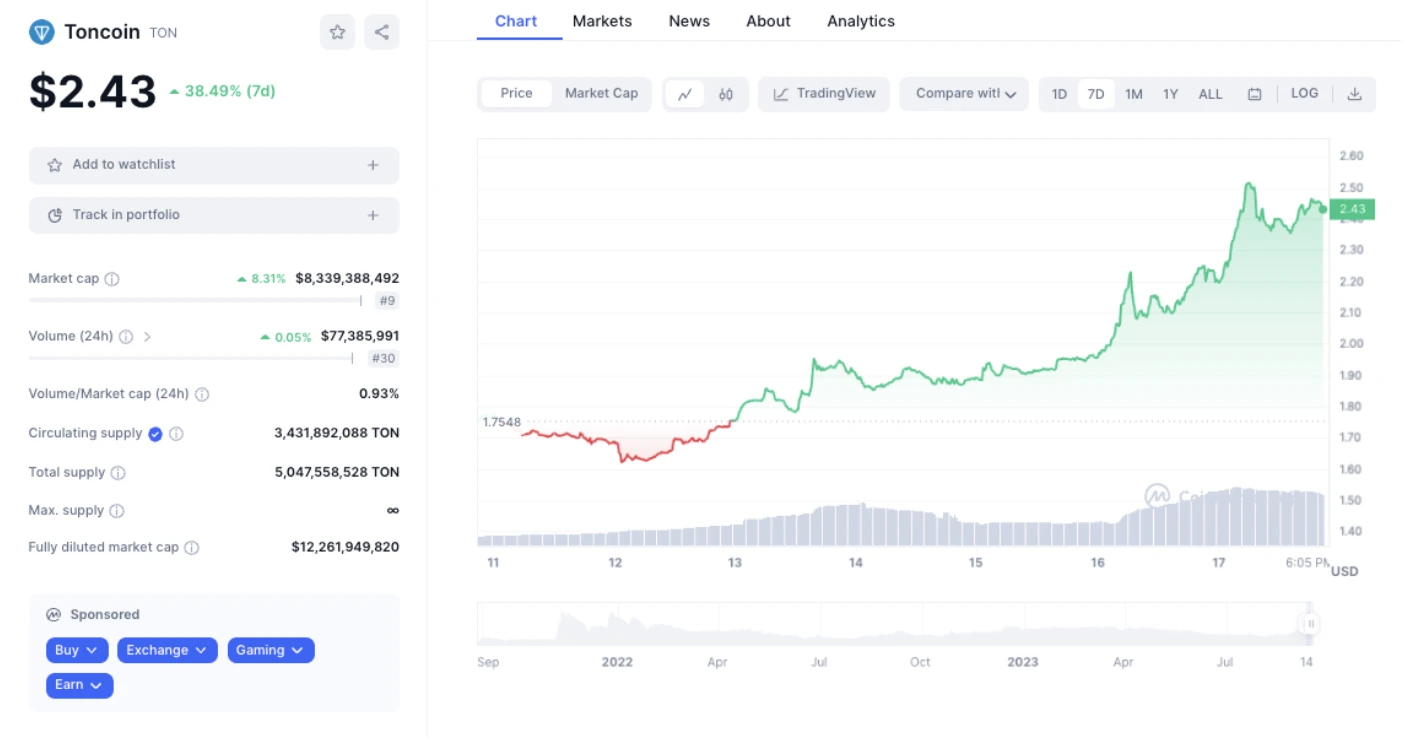Click the Volume (24h) rank progress bar

tap(191, 358)
